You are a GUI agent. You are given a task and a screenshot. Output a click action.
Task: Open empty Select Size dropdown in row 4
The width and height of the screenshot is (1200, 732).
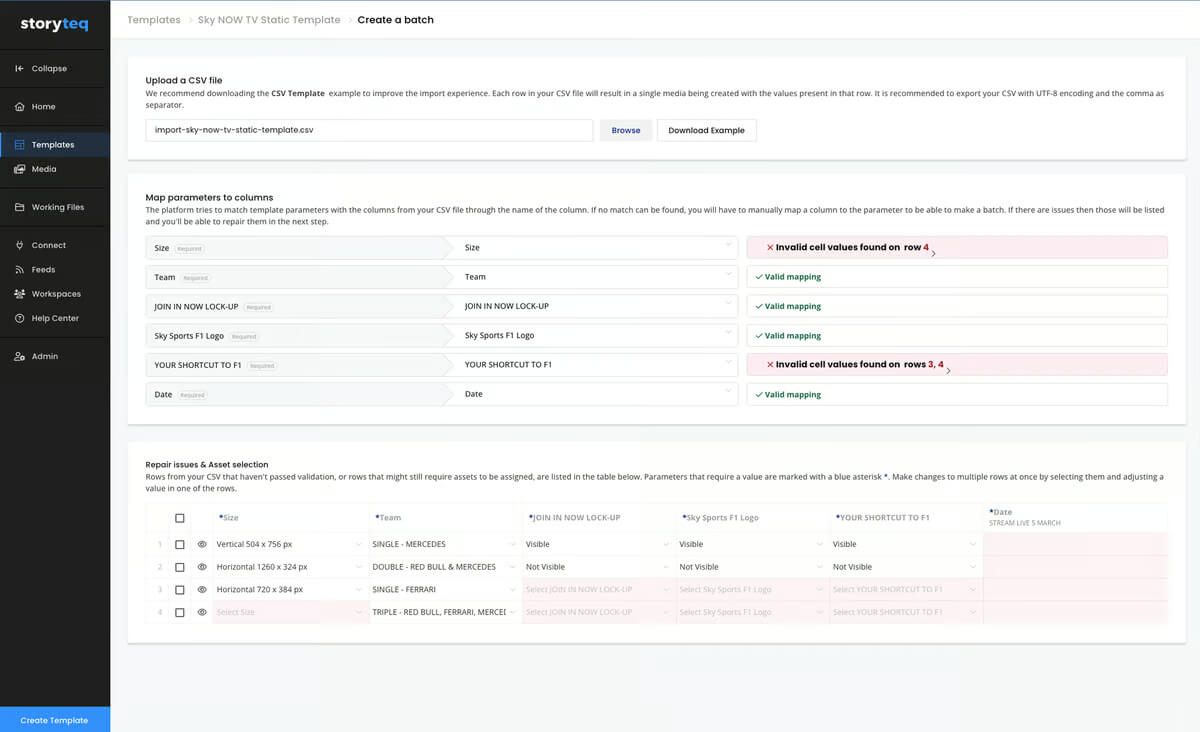pyautogui.click(x=291, y=612)
